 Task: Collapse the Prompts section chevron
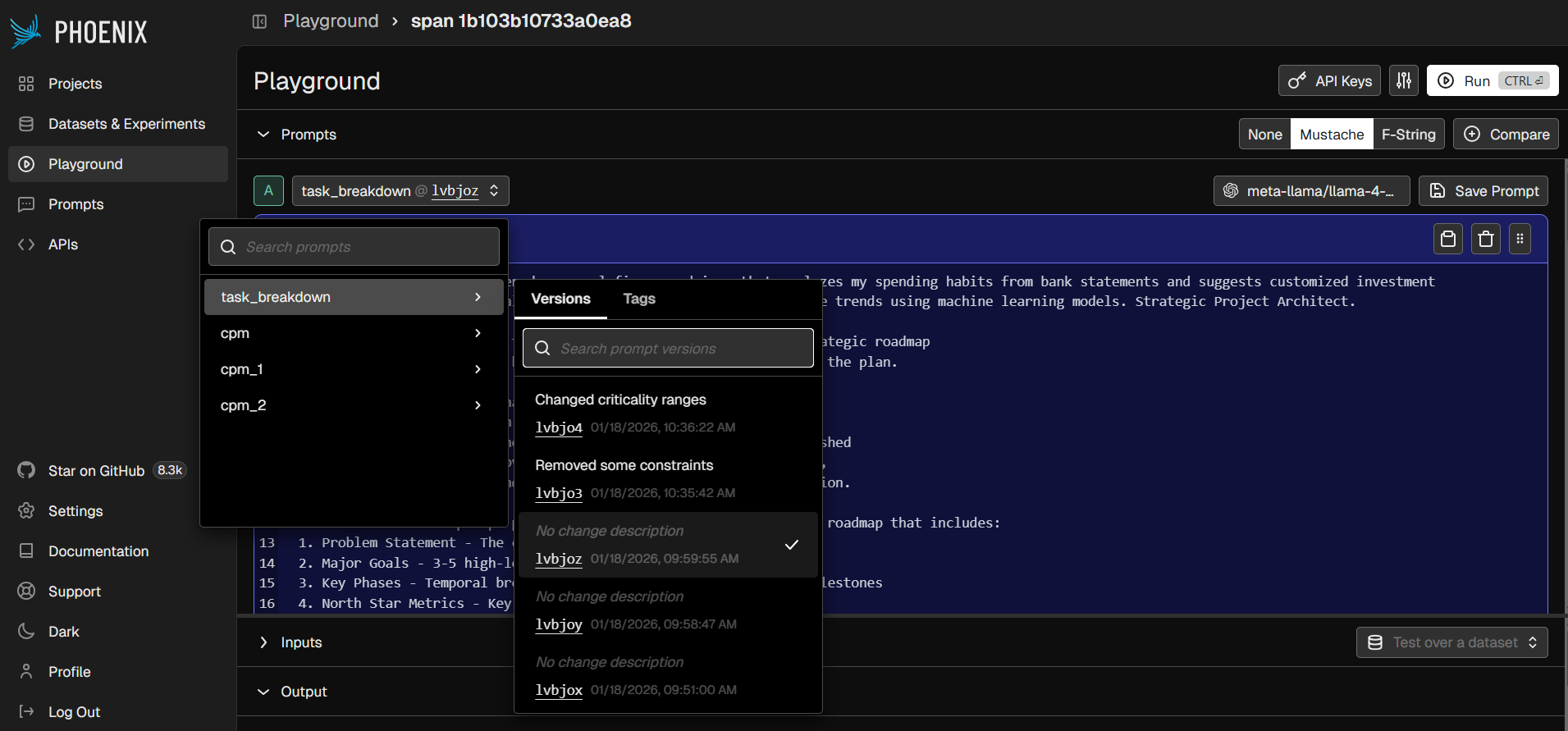click(263, 135)
